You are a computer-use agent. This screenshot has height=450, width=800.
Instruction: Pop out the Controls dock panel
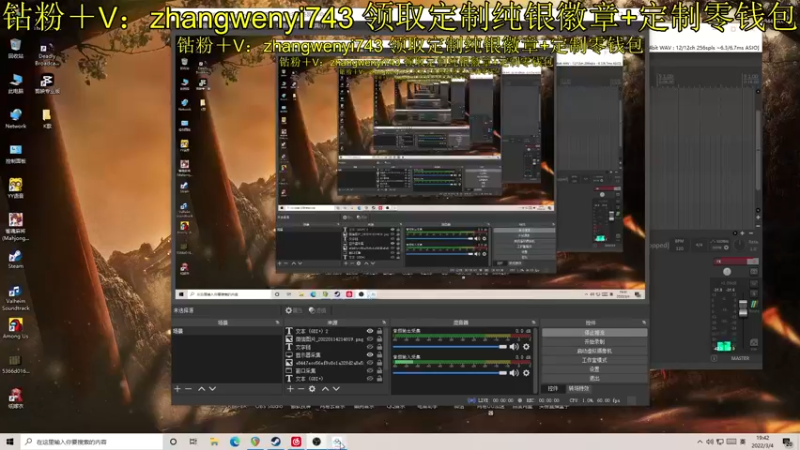[644, 322]
